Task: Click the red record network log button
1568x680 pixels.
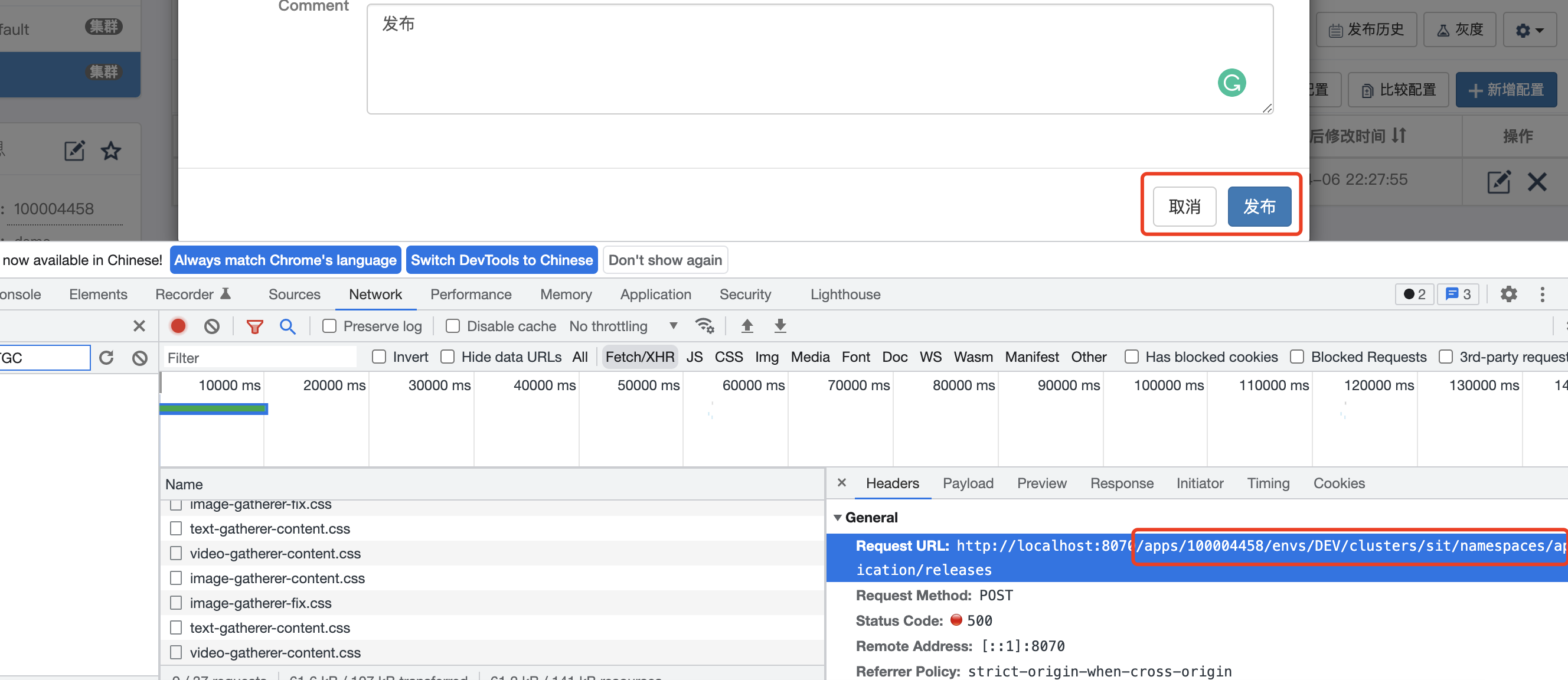Action: [x=178, y=326]
